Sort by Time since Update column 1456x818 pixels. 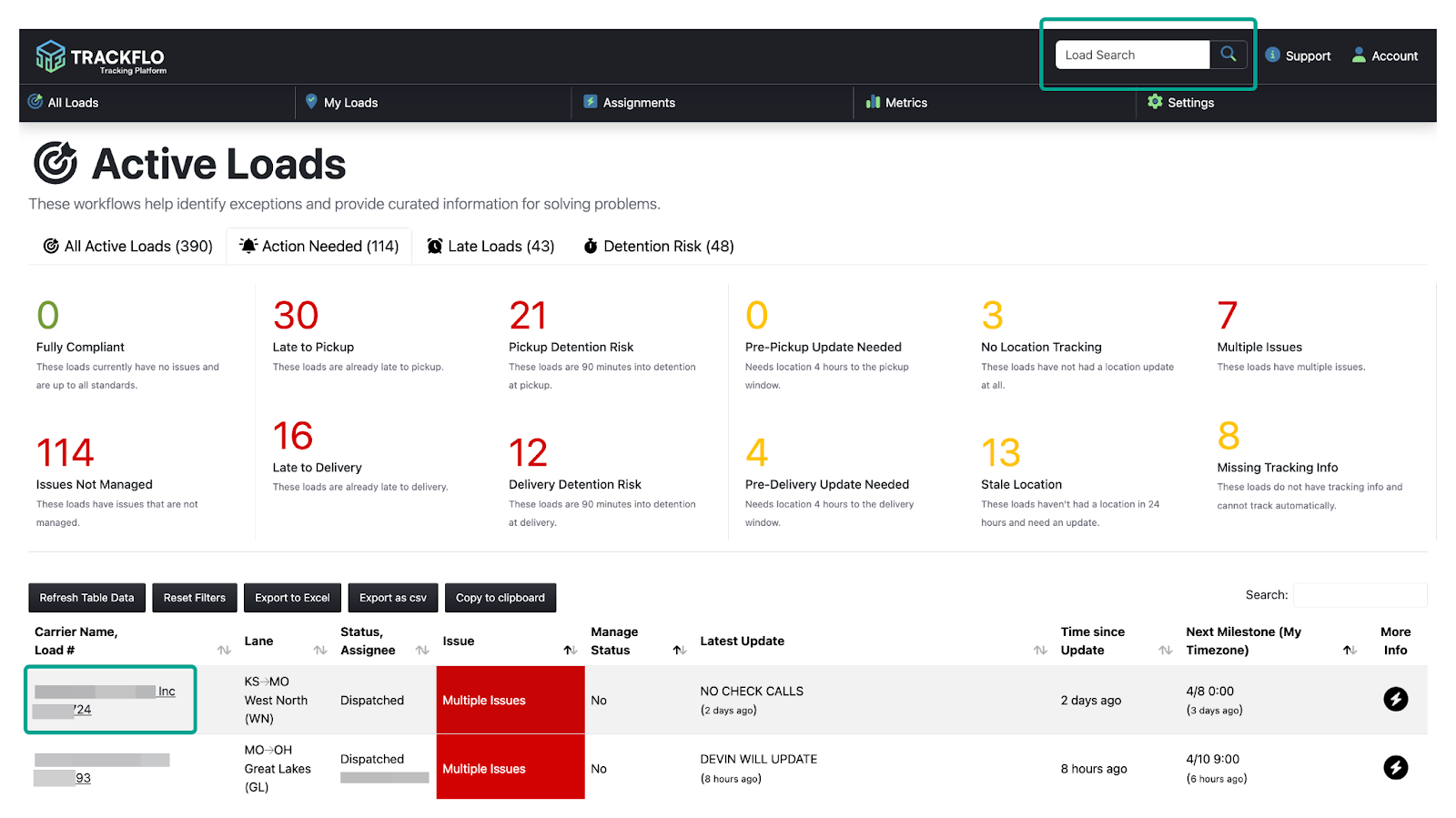pos(1165,650)
